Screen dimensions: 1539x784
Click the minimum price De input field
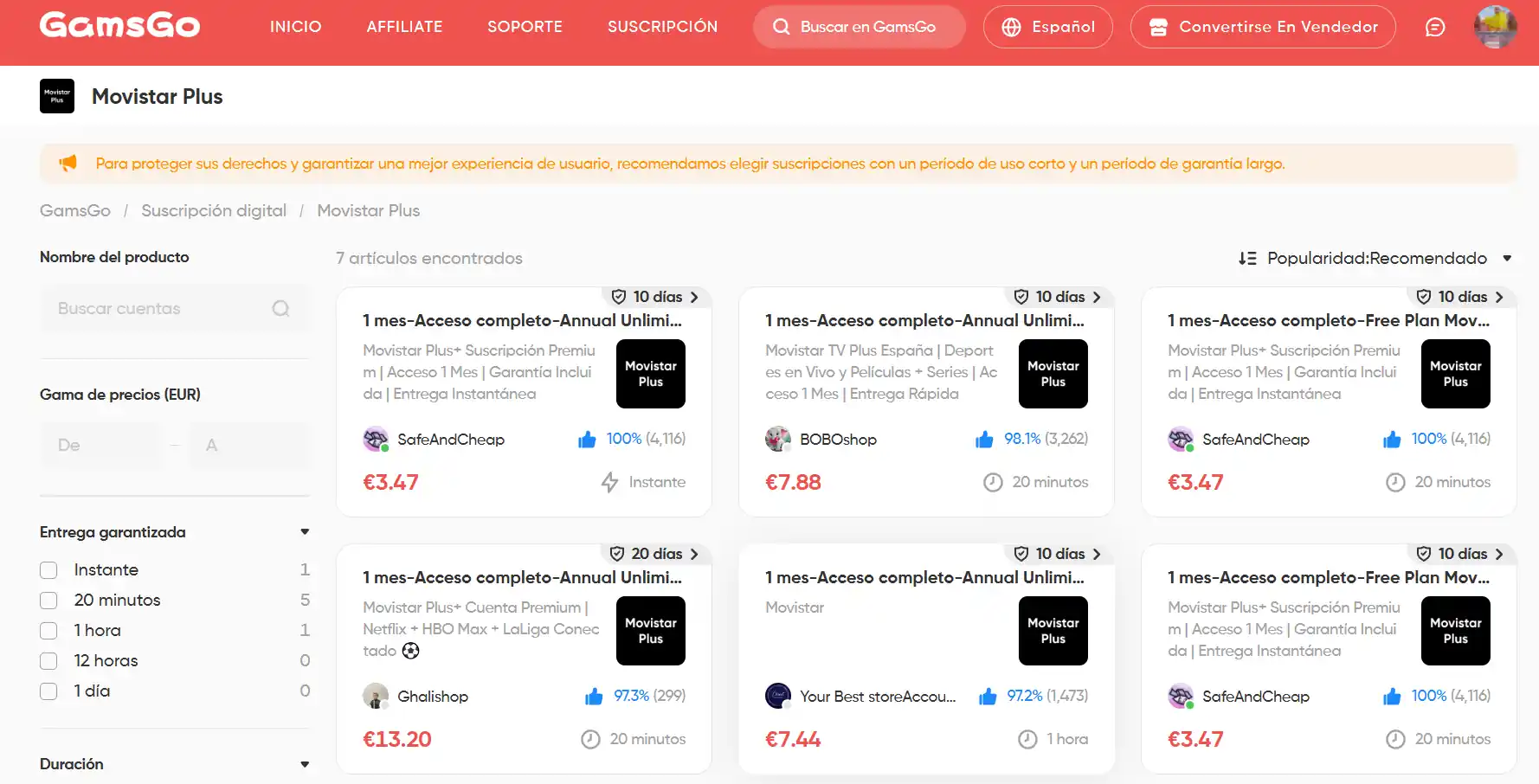100,445
